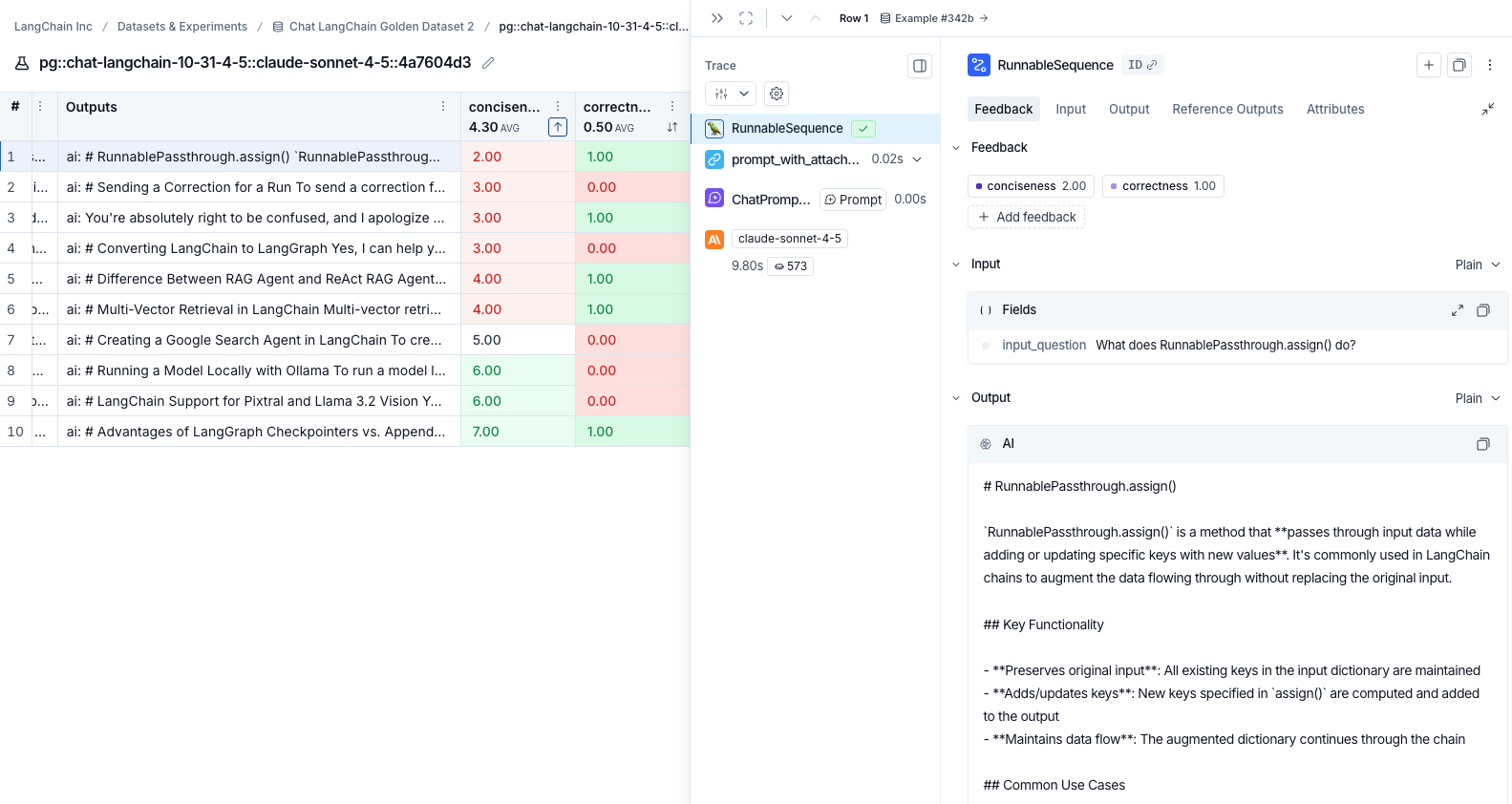Collapse the trace panel with double-chevron icon

(717, 18)
